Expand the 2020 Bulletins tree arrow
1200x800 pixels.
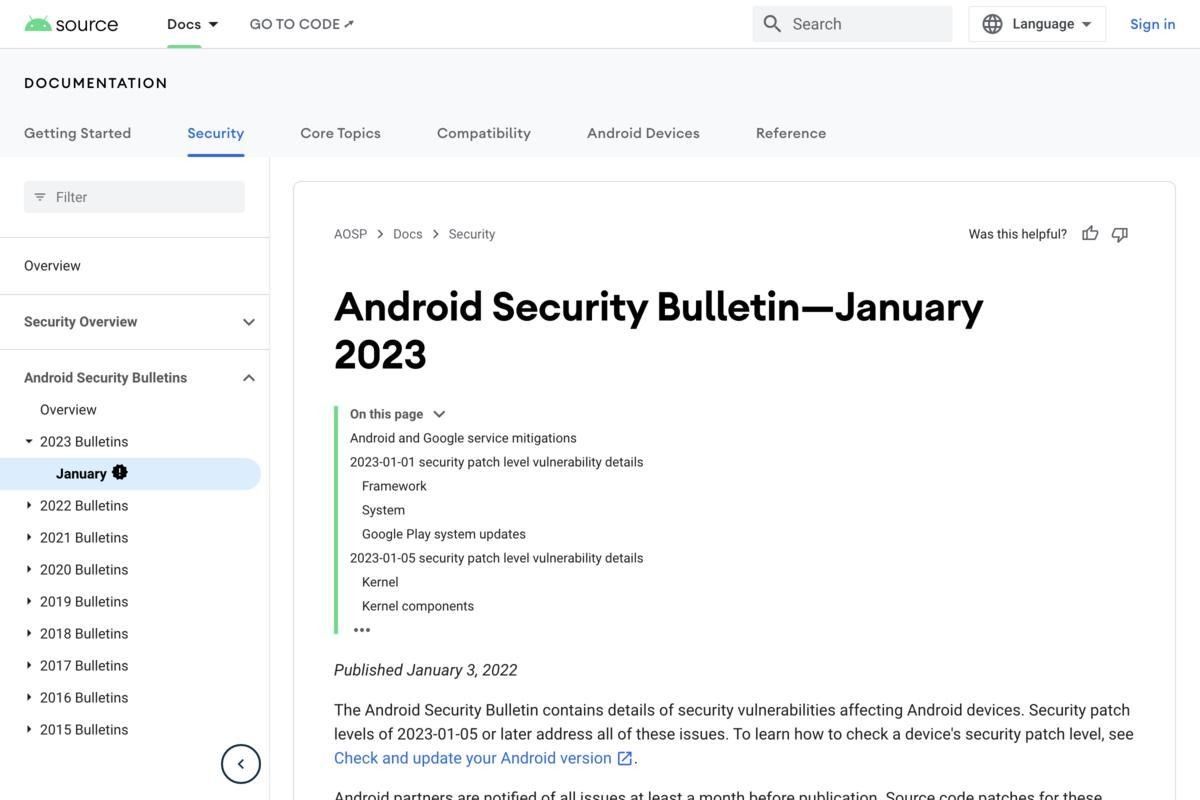point(29,569)
